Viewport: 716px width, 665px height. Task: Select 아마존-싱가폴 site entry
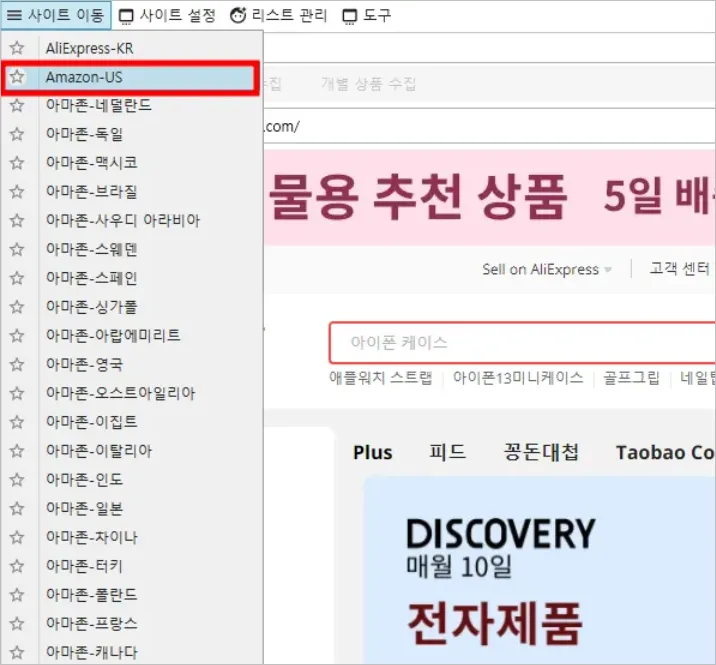(132, 307)
